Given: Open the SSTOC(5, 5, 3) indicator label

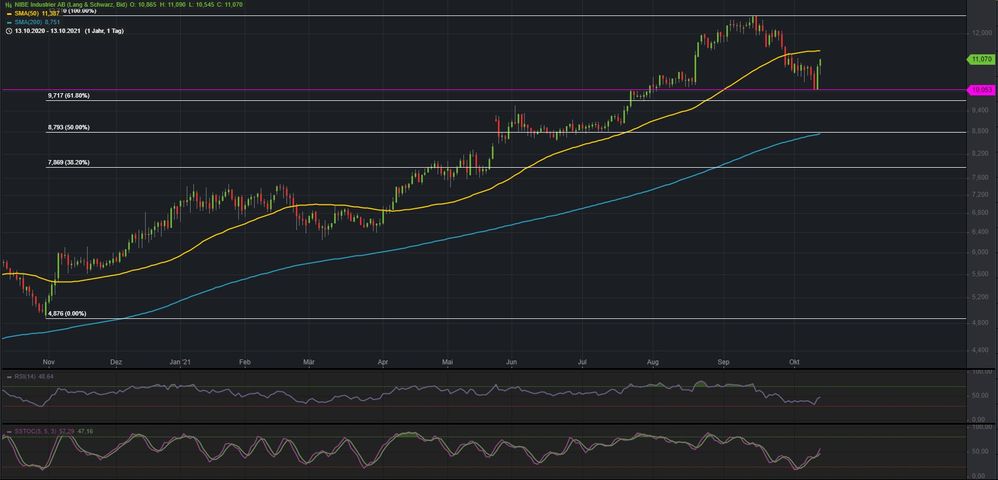Looking at the screenshot, I should pos(36,431).
